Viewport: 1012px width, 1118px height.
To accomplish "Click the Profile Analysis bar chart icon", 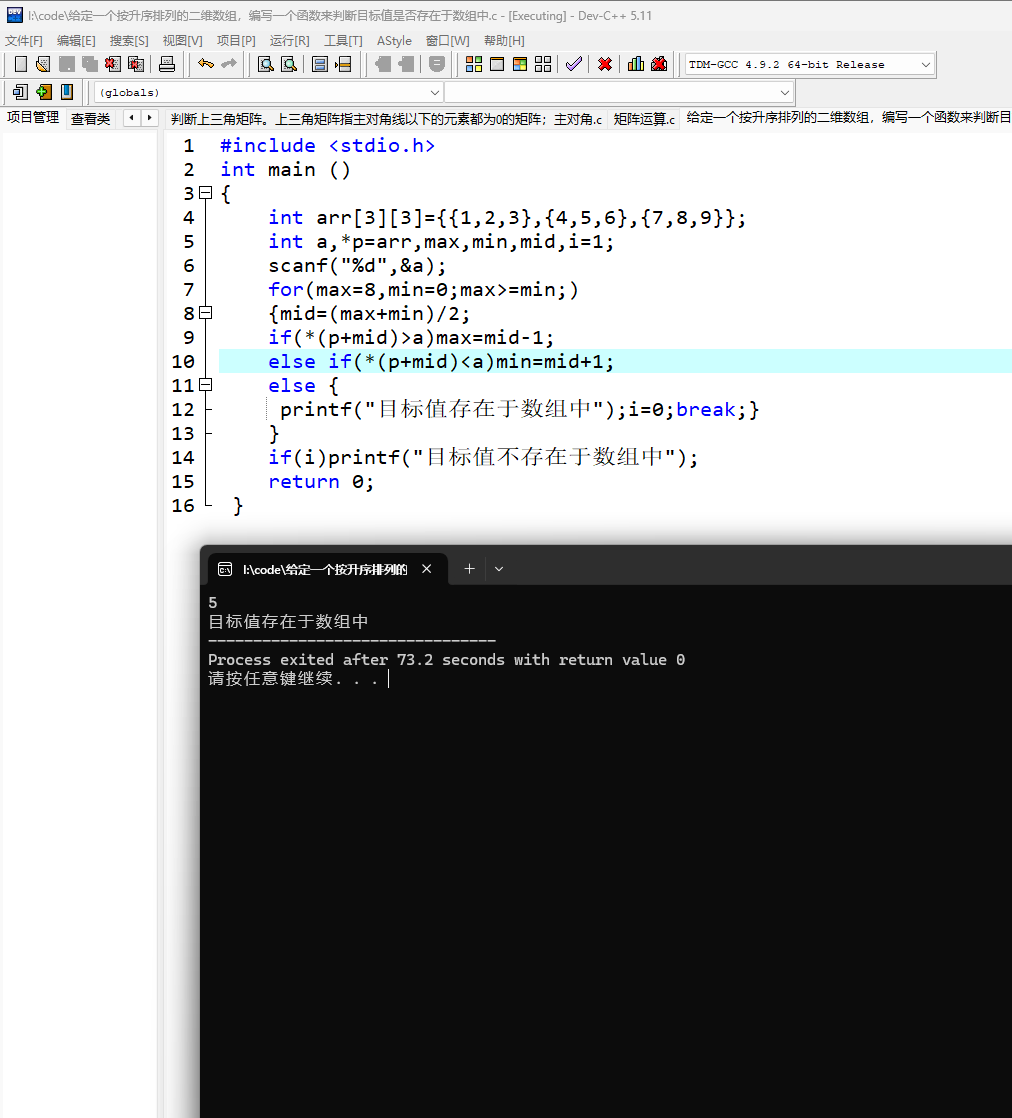I will coord(635,64).
